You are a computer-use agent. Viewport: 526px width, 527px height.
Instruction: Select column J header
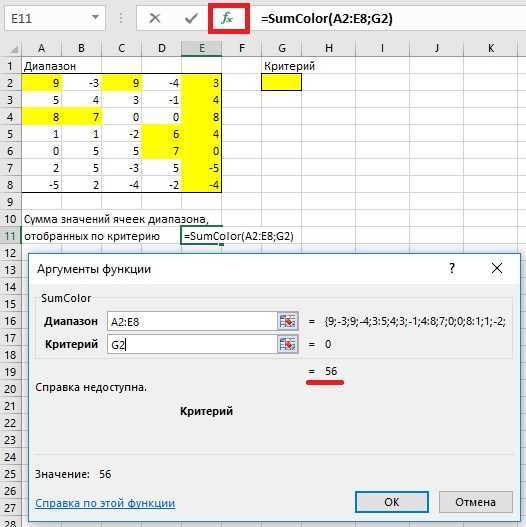coord(436,48)
